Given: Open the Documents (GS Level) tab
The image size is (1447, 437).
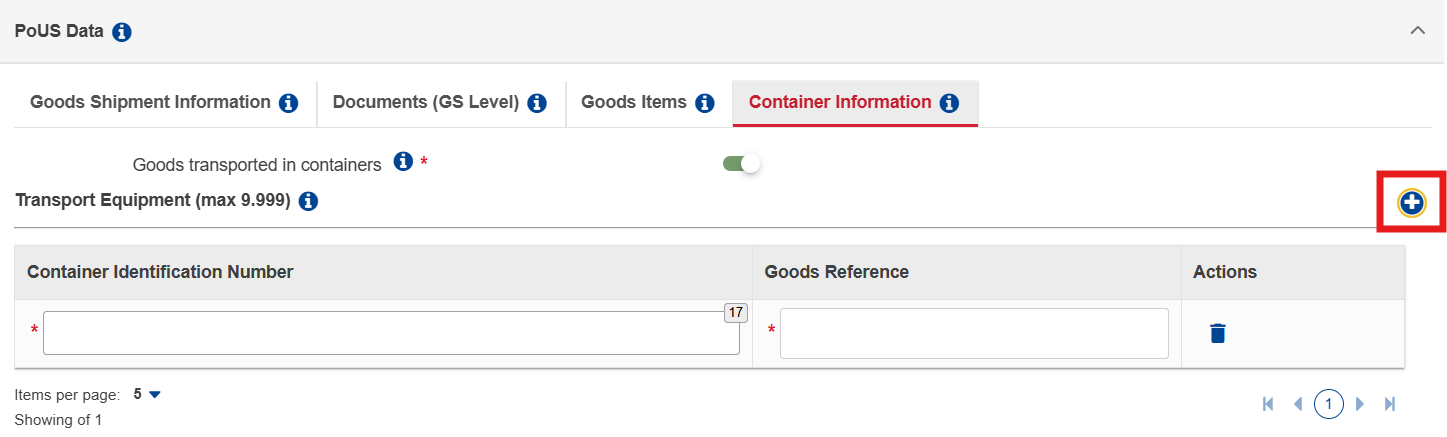Looking at the screenshot, I should (426, 102).
